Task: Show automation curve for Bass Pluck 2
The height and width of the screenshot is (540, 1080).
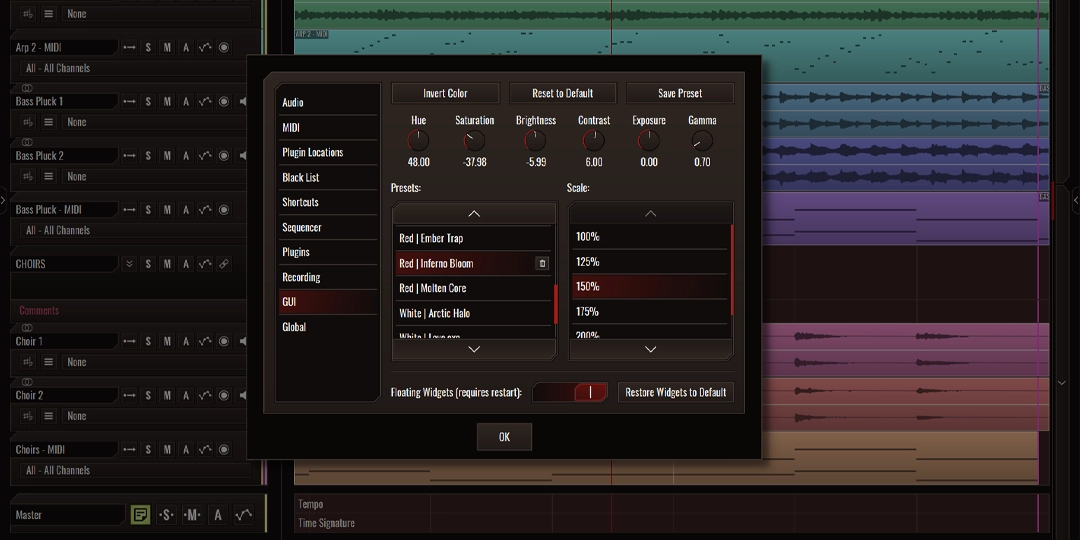Action: (205, 156)
